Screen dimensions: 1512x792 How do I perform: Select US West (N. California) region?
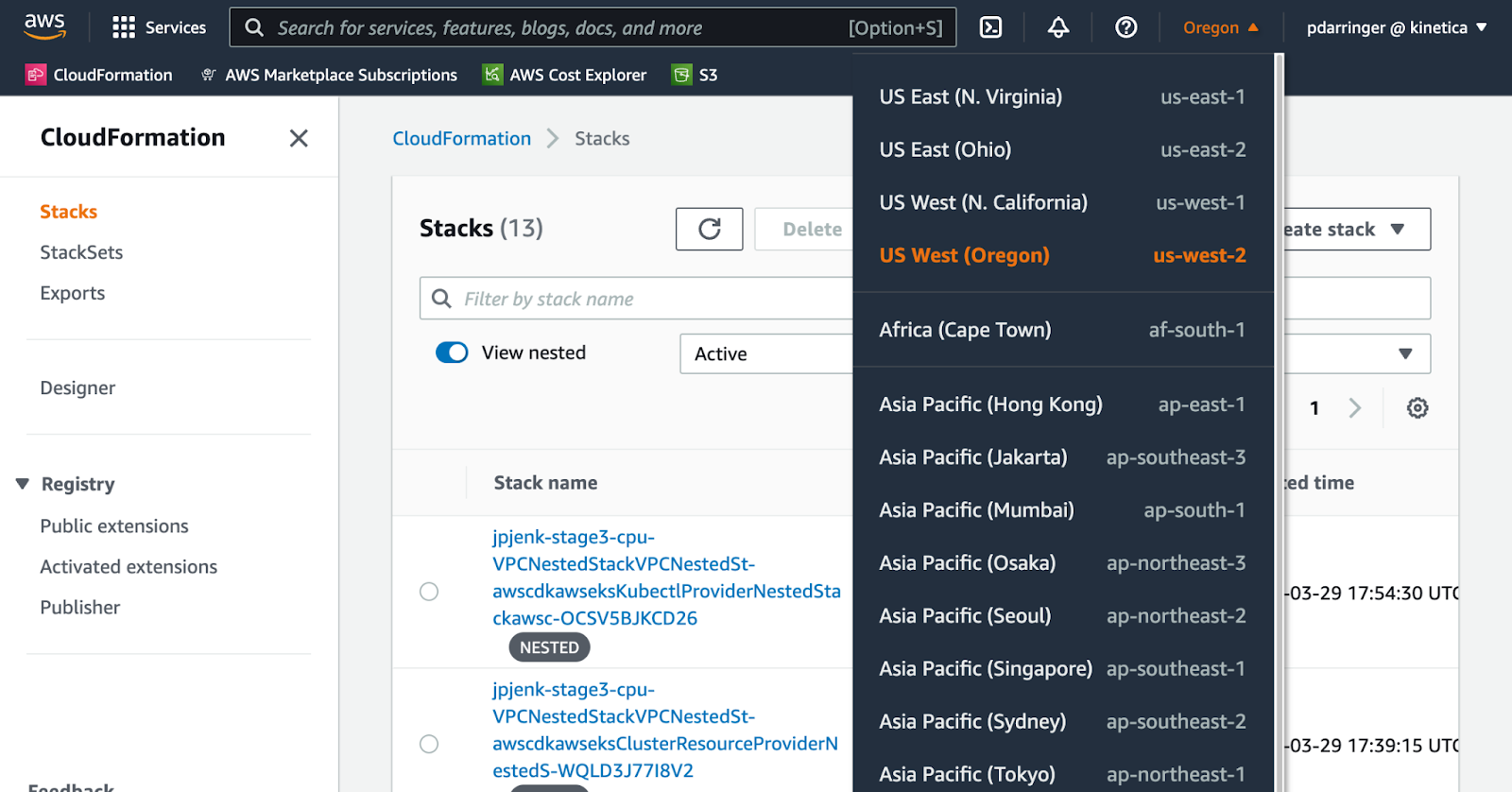click(x=1063, y=202)
